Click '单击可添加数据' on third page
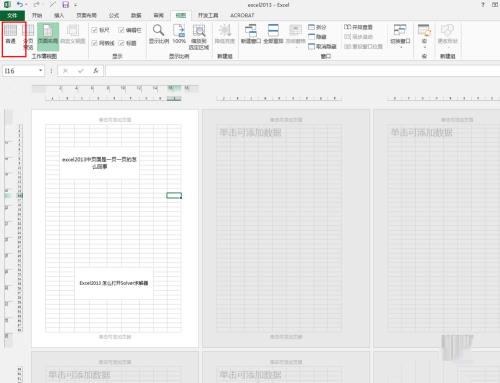The width and height of the screenshot is (500, 383). click(422, 132)
